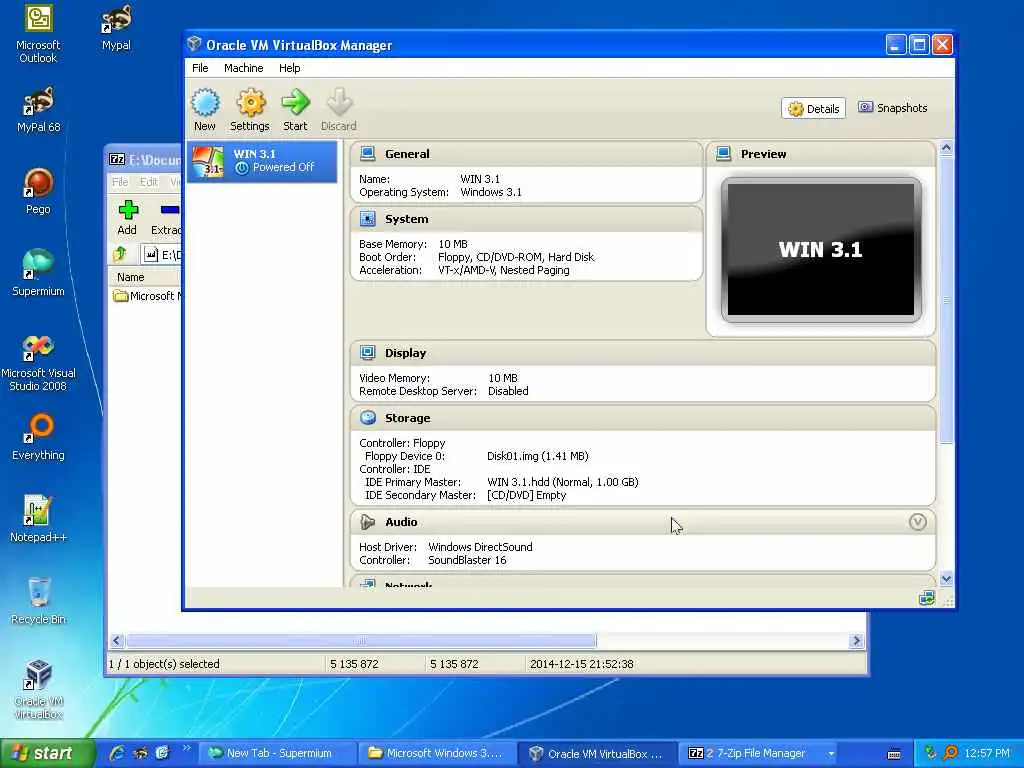Click the General section header

pos(526,154)
